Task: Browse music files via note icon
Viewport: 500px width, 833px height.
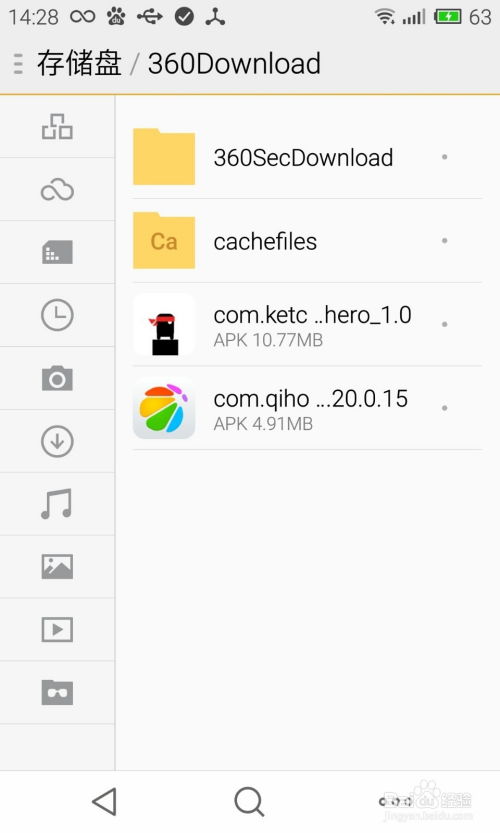Action: pos(57,504)
